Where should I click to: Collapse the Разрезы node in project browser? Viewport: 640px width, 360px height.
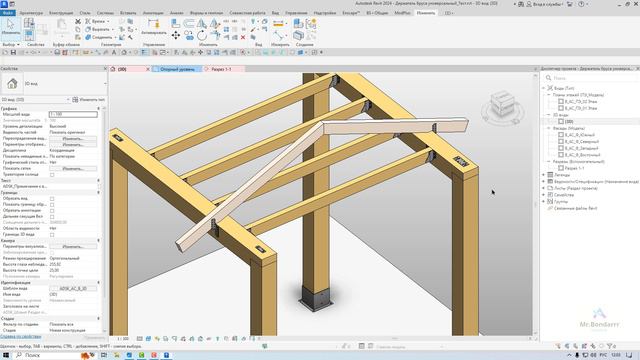[549, 161]
